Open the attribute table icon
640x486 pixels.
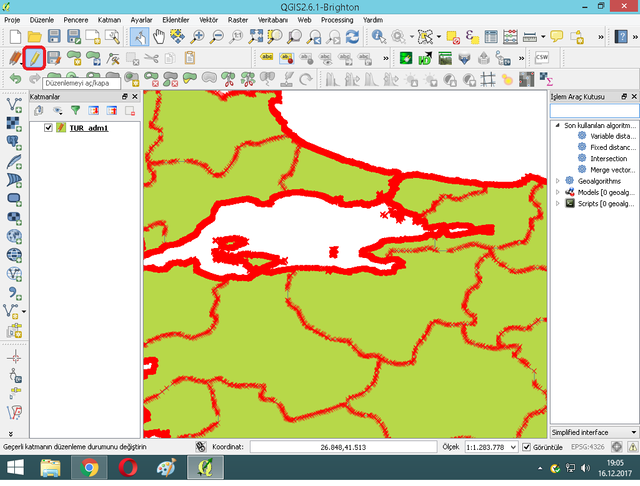pos(491,37)
